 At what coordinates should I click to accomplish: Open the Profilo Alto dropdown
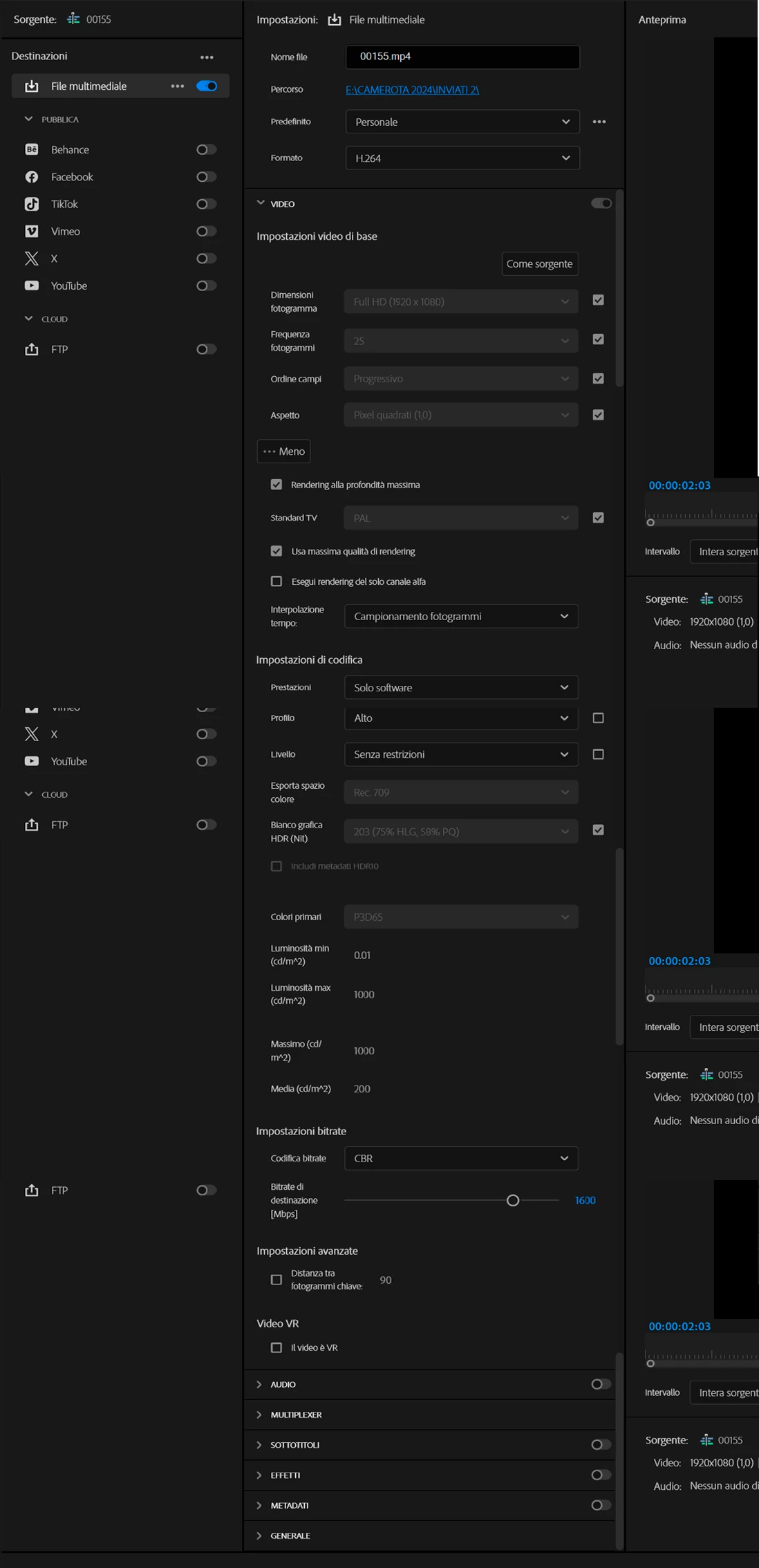461,718
